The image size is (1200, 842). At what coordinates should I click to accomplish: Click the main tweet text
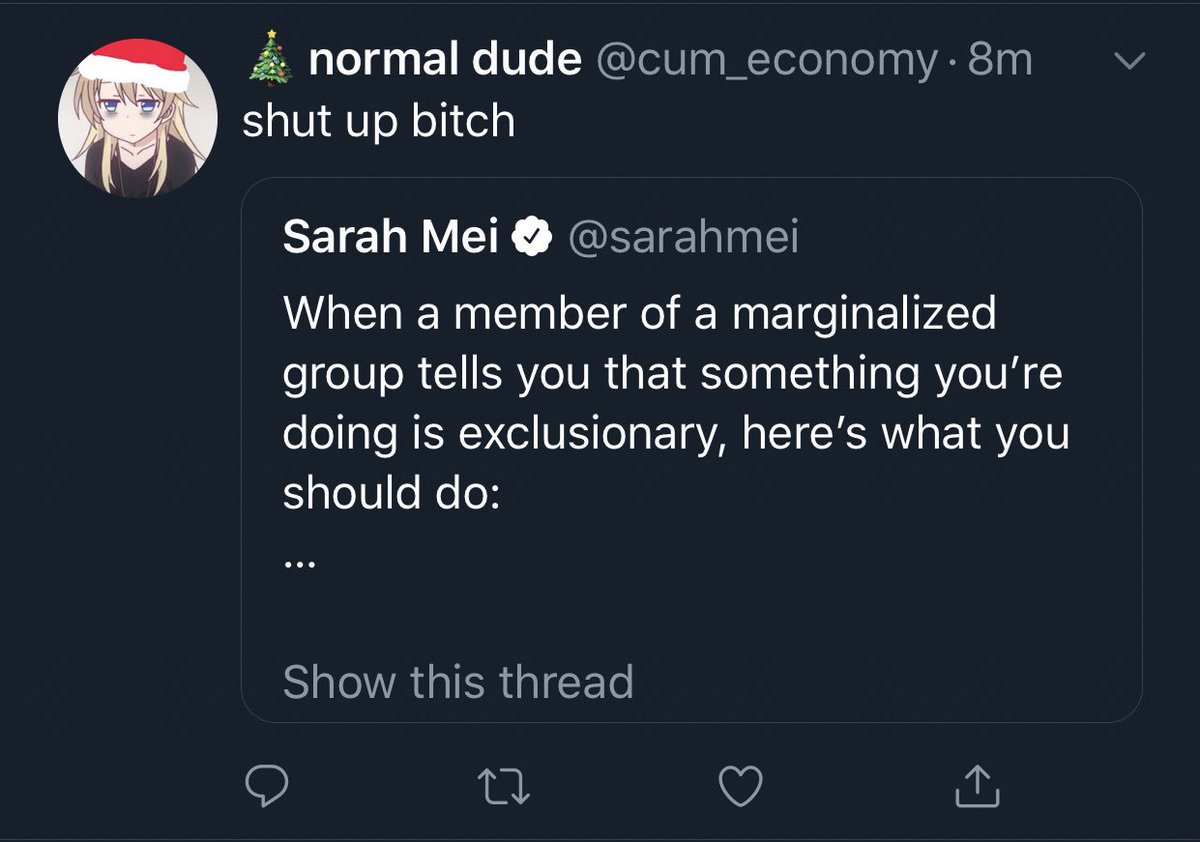[x=379, y=124]
